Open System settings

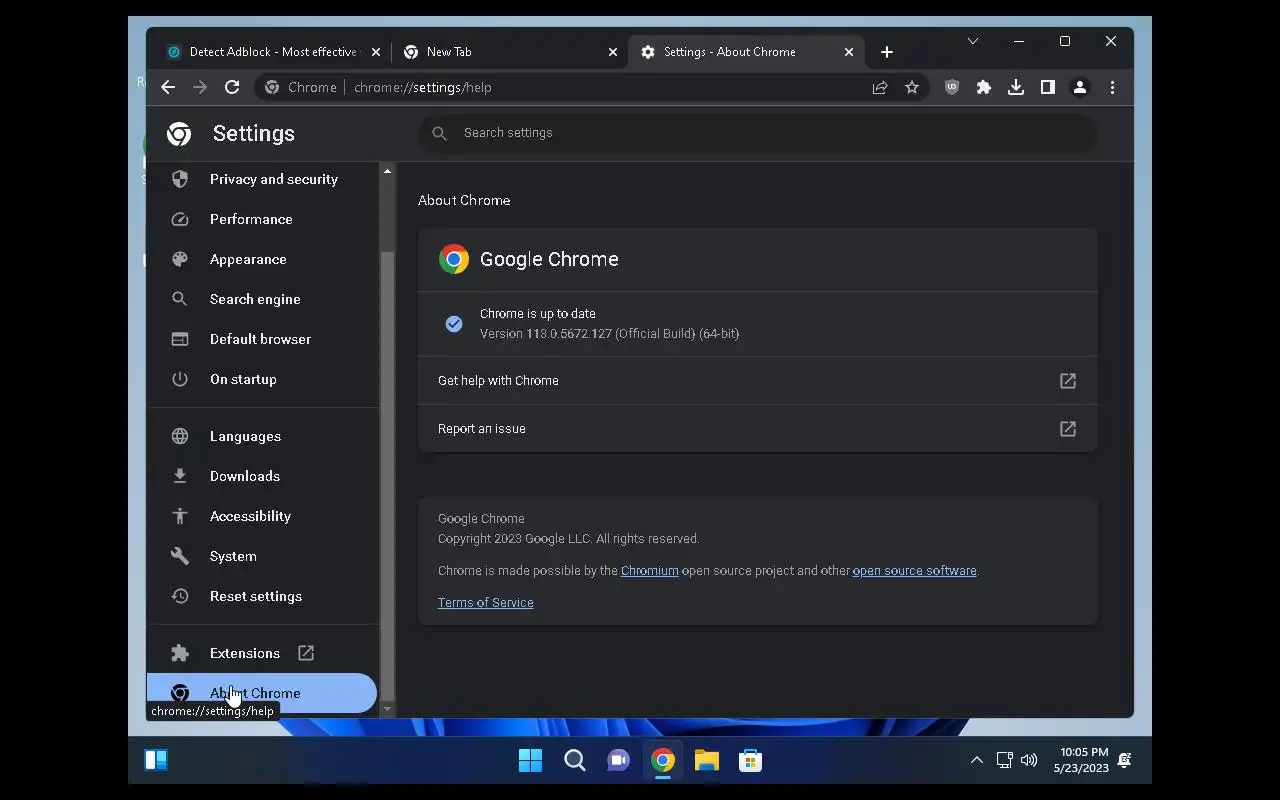pyautogui.click(x=262, y=556)
